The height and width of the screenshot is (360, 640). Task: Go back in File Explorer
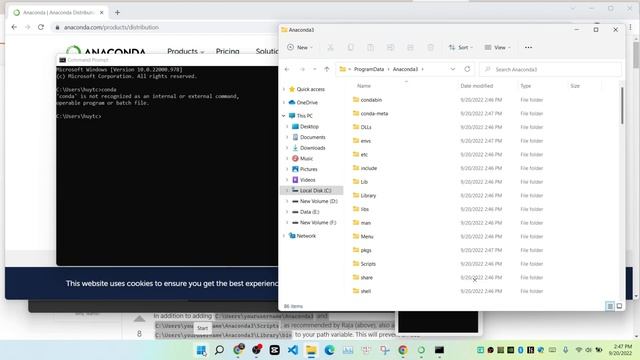287,69
